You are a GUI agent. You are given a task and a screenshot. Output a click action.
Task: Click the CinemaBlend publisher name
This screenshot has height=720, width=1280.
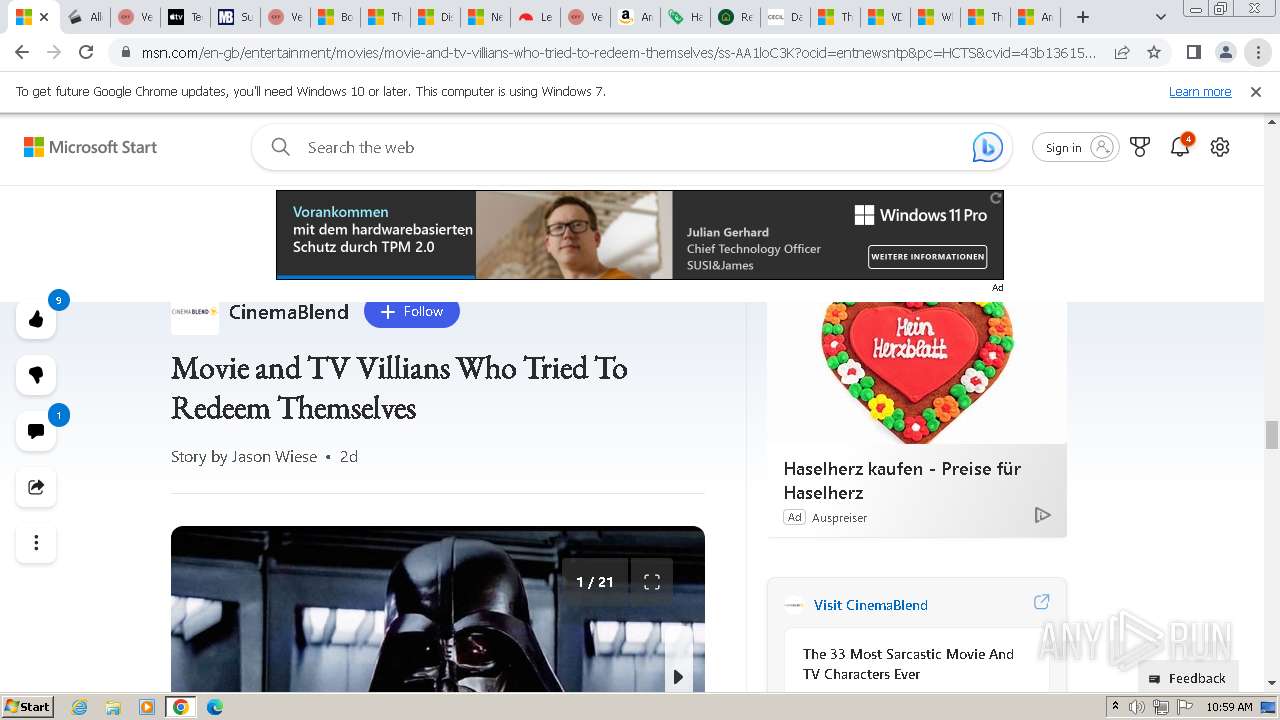pos(289,312)
